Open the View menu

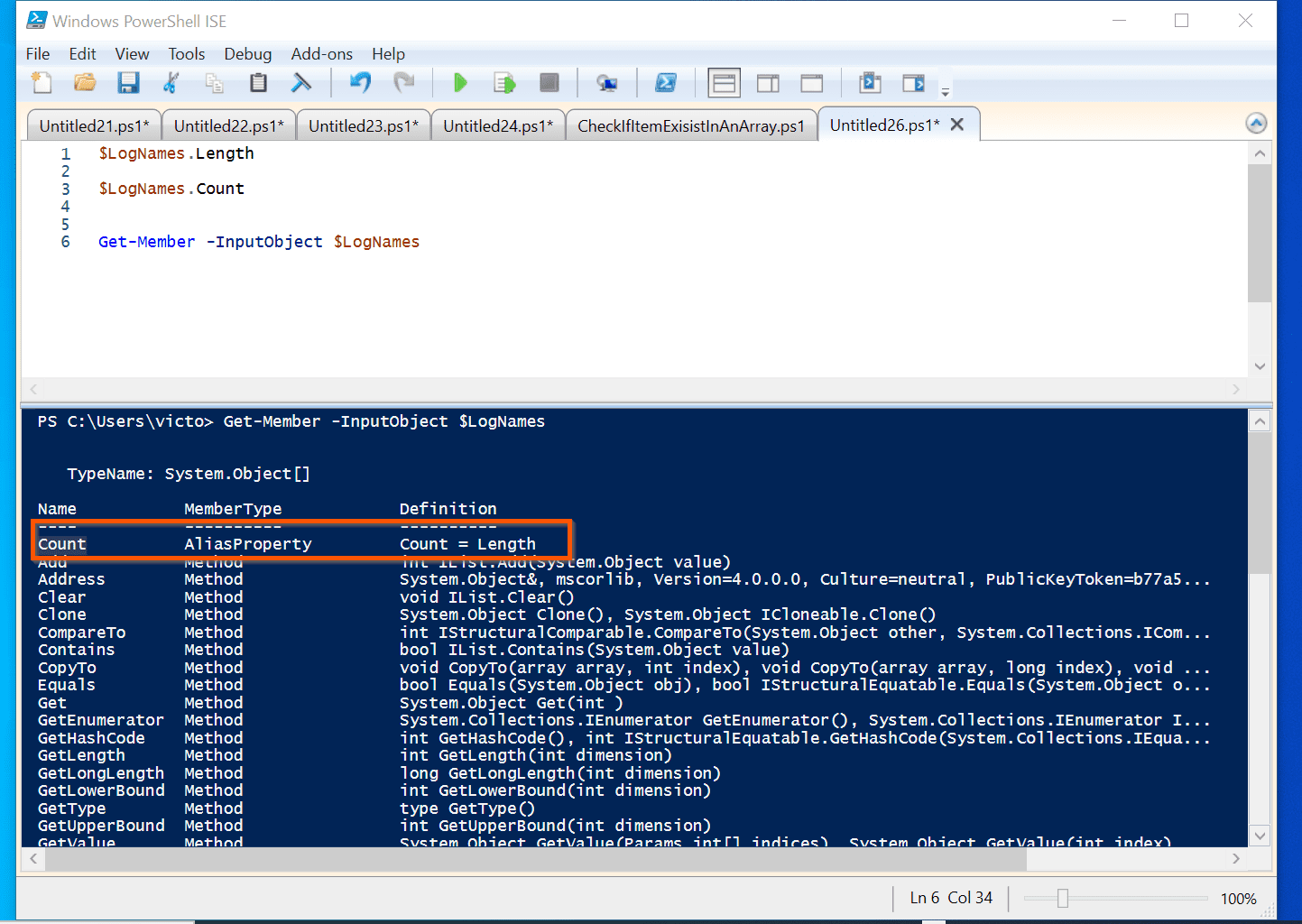132,54
